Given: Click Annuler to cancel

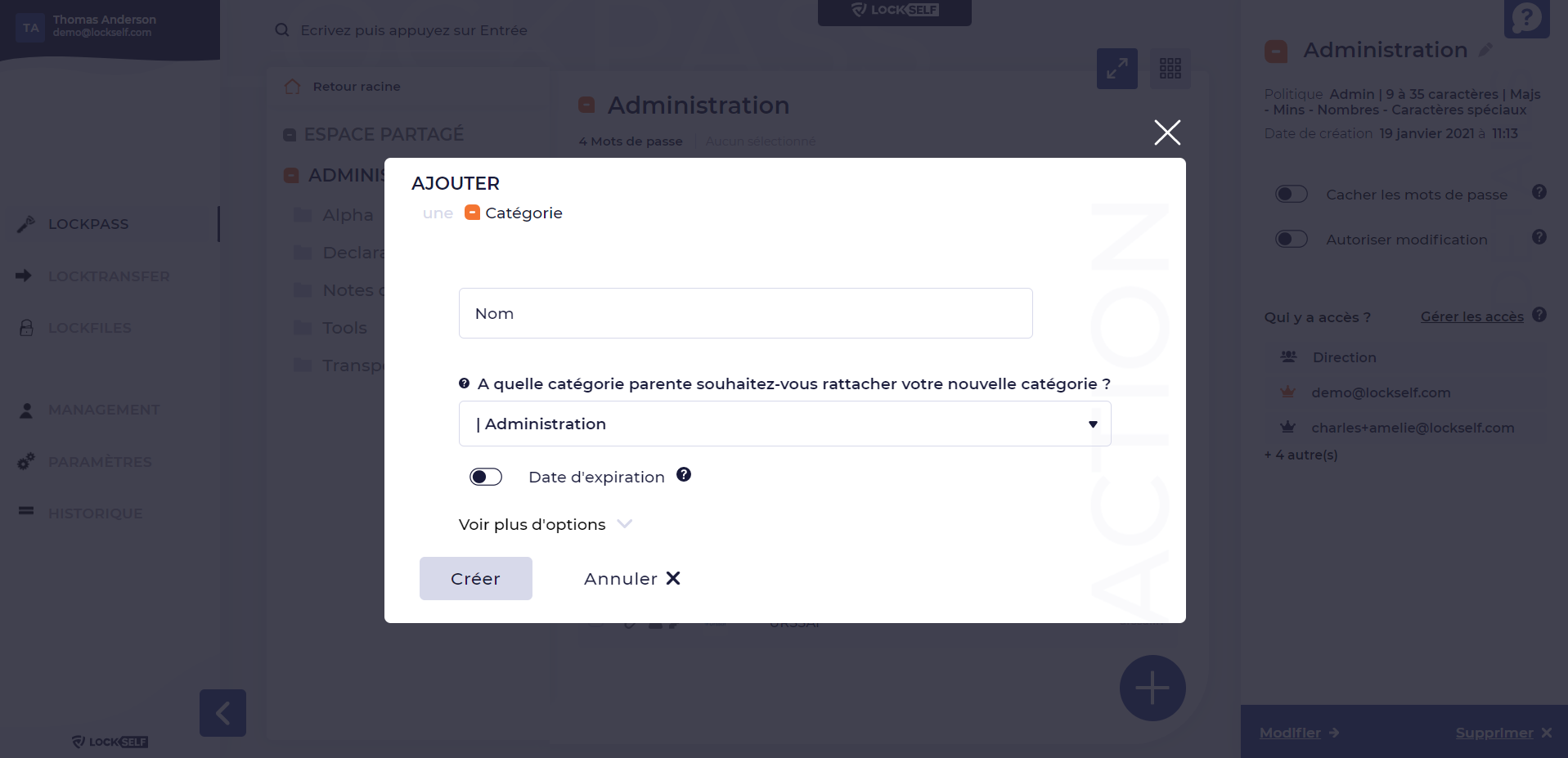Looking at the screenshot, I should point(632,579).
